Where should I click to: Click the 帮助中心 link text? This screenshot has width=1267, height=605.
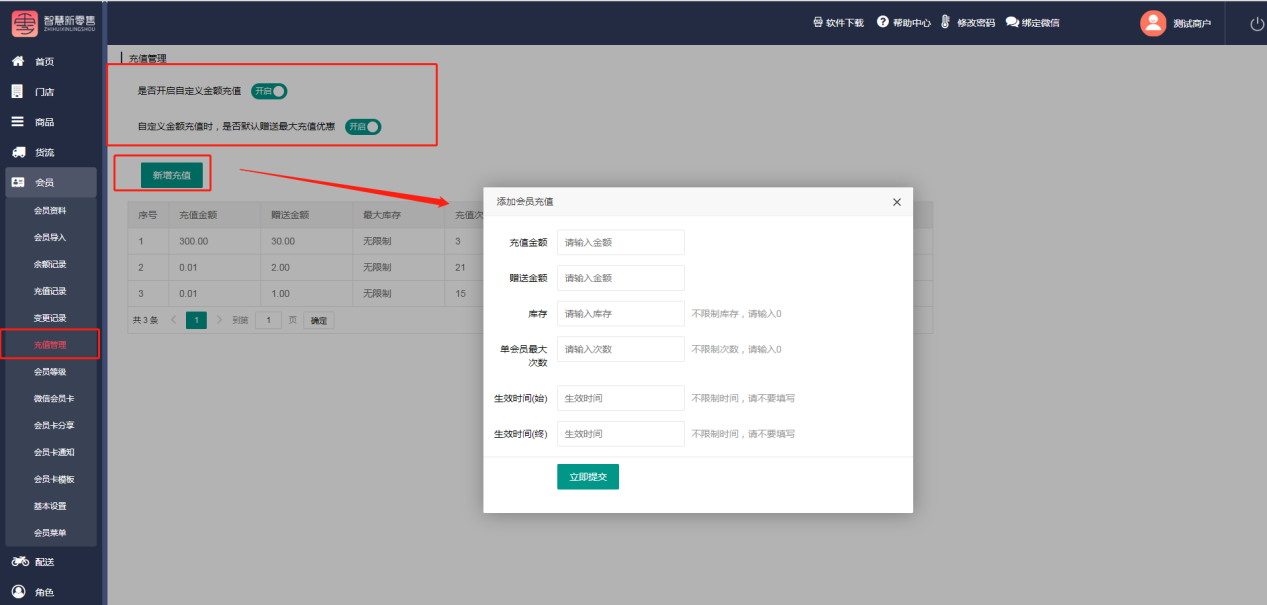(x=912, y=23)
